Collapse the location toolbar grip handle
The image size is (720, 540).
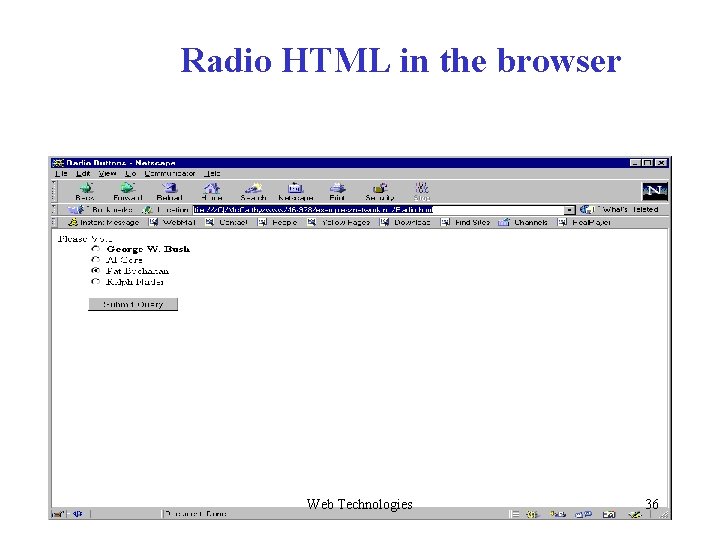click(54, 210)
